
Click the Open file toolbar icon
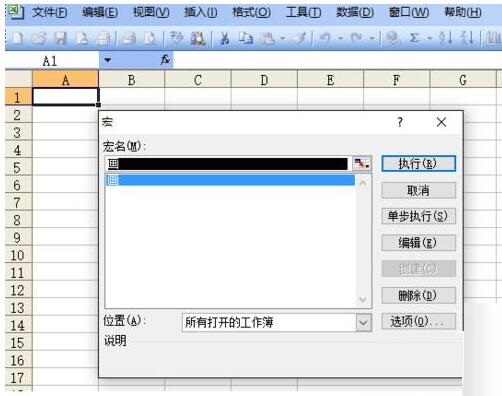39,38
